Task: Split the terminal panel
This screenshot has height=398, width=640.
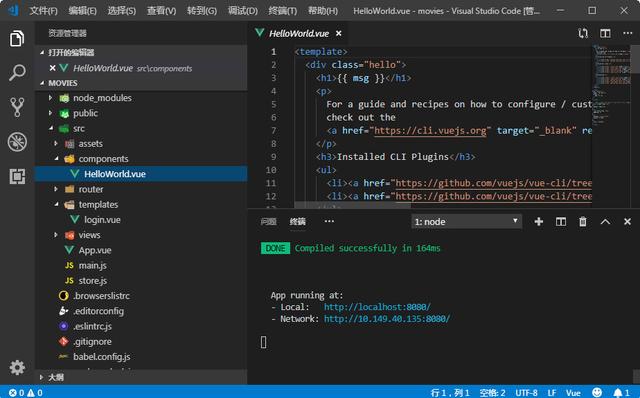Action: click(561, 222)
